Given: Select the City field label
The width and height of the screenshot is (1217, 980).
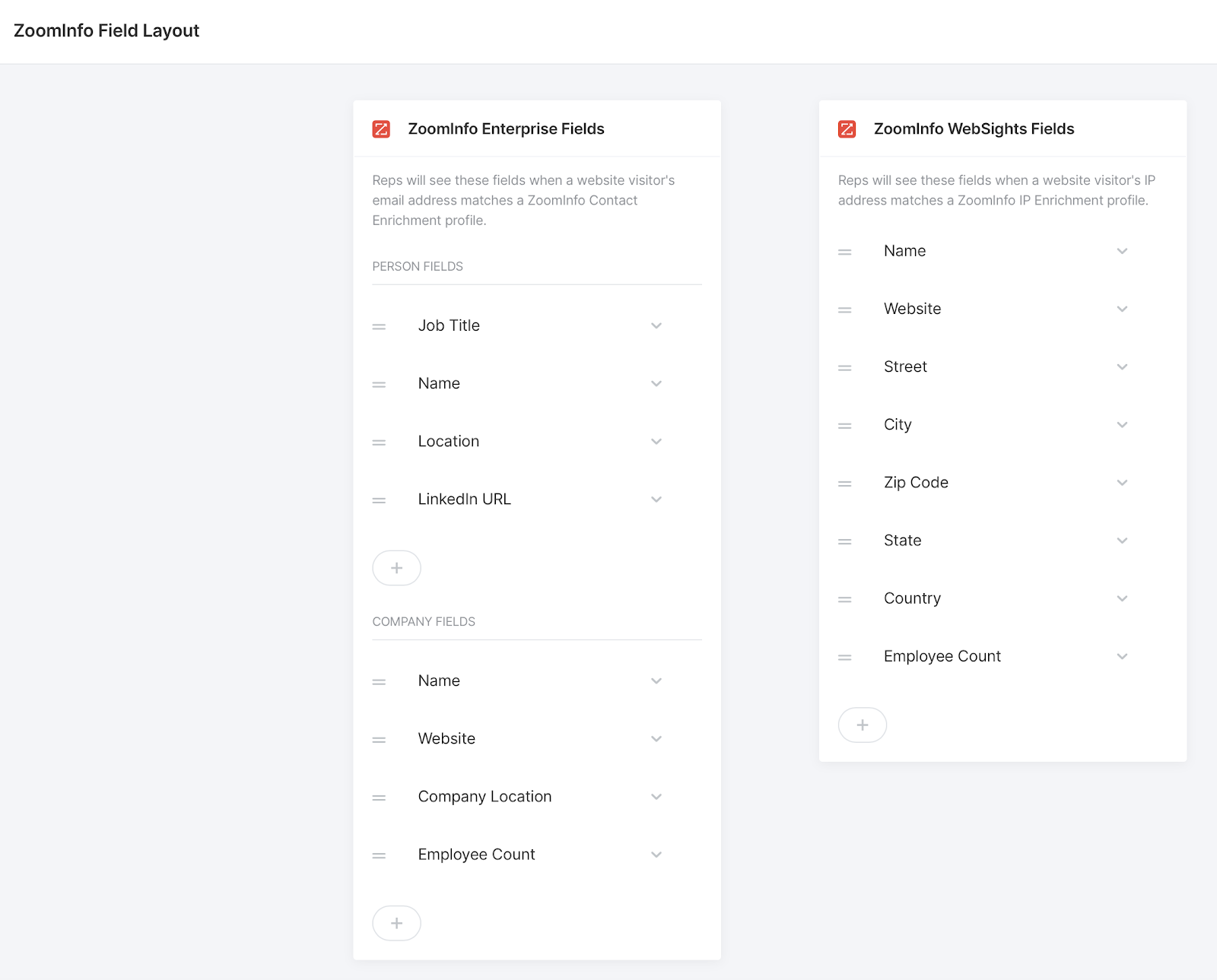Looking at the screenshot, I should tap(898, 425).
